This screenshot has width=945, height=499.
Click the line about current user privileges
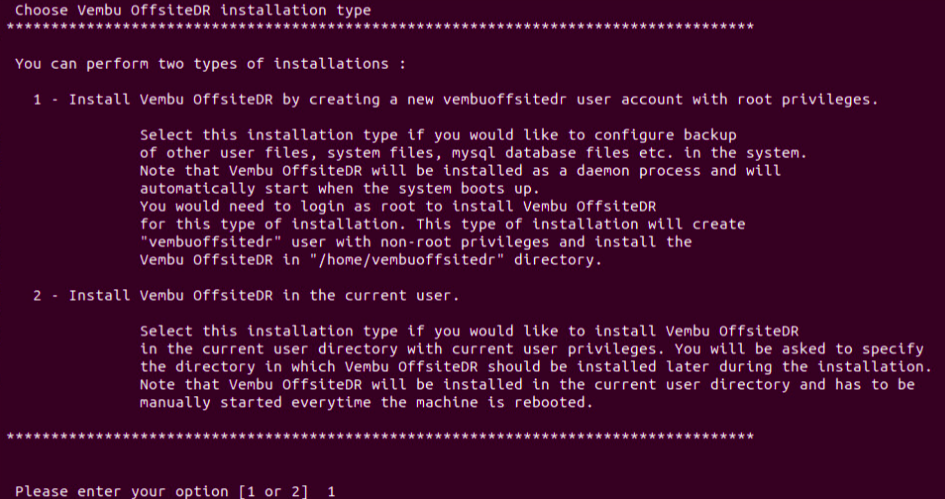point(532,348)
